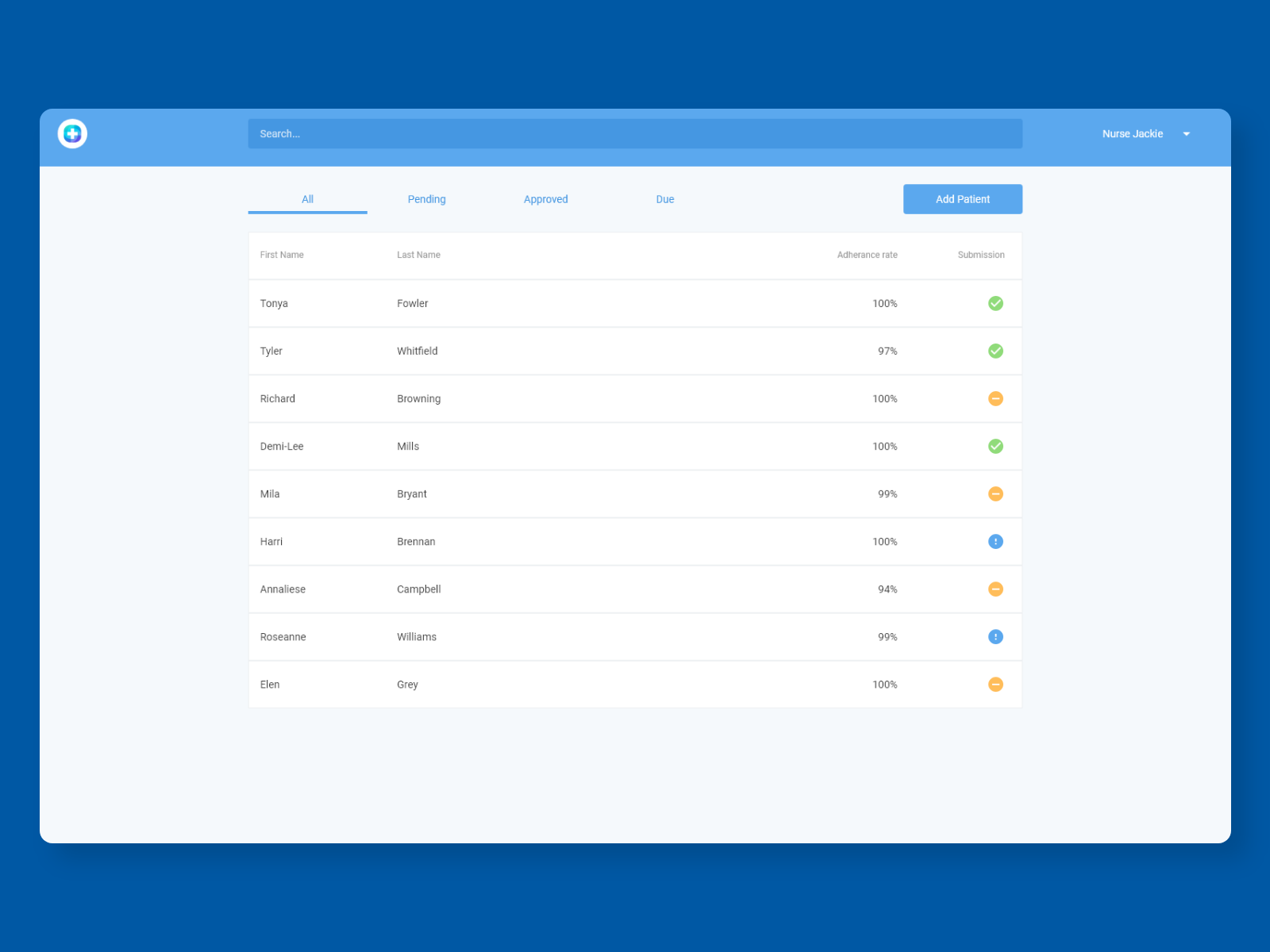This screenshot has height=952, width=1270.
Task: Click Roseanne Williams's blue submission icon
Action: (995, 636)
